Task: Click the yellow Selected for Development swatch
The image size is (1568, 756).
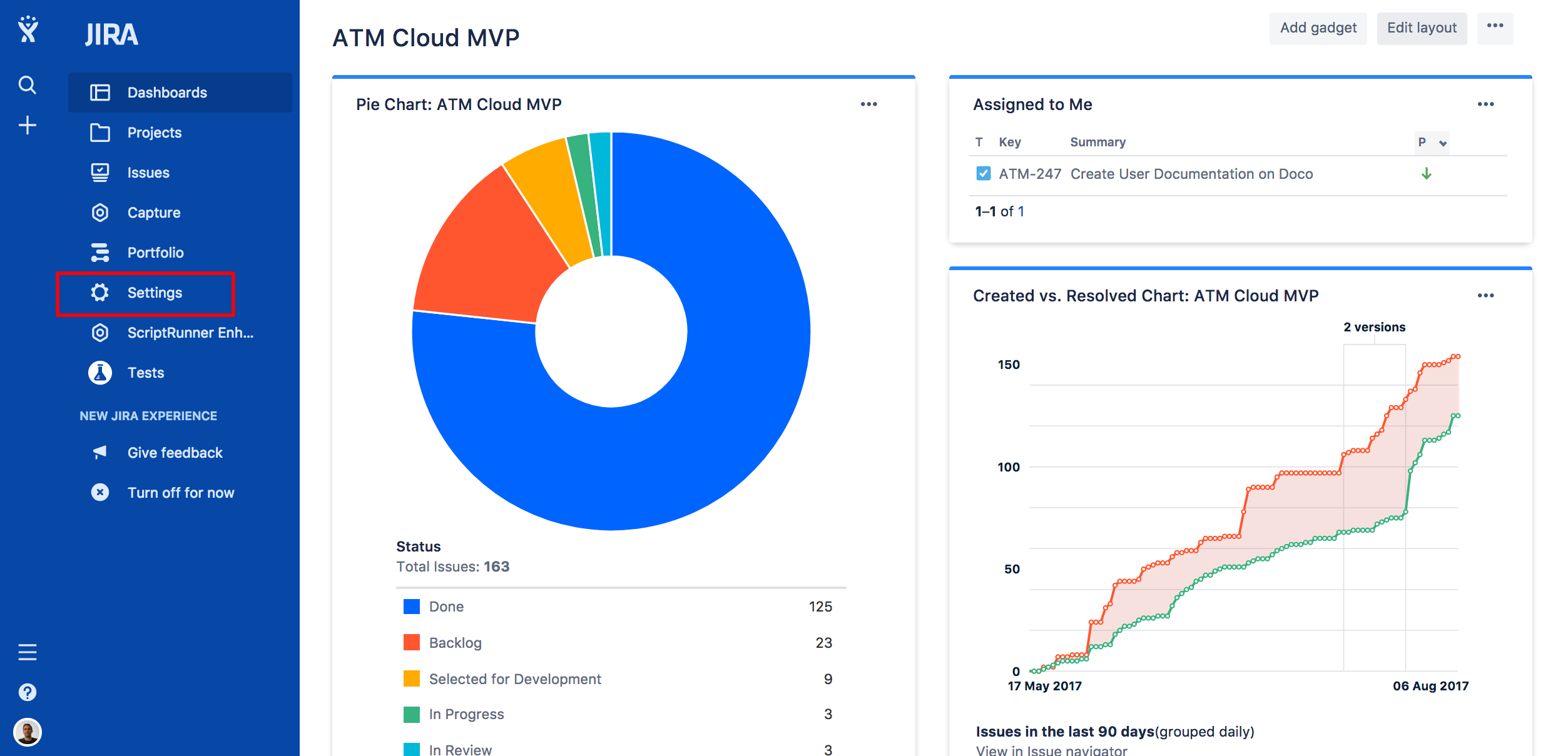Action: 412,678
